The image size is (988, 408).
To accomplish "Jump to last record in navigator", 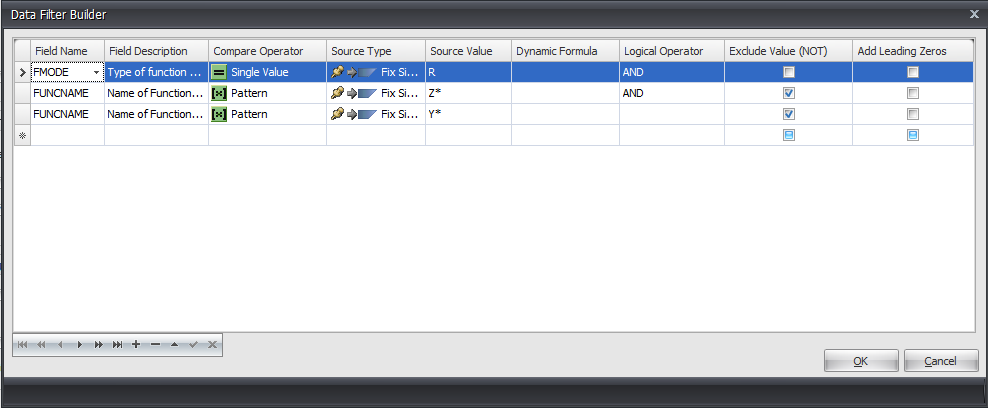I will click(117, 345).
